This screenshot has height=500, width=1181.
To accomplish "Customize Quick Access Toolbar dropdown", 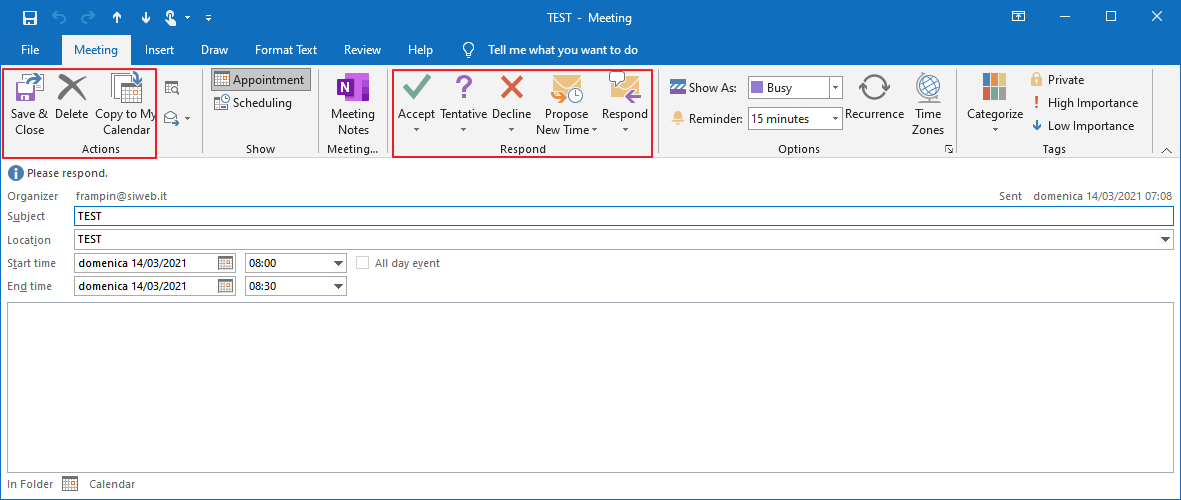I will pyautogui.click(x=209, y=17).
